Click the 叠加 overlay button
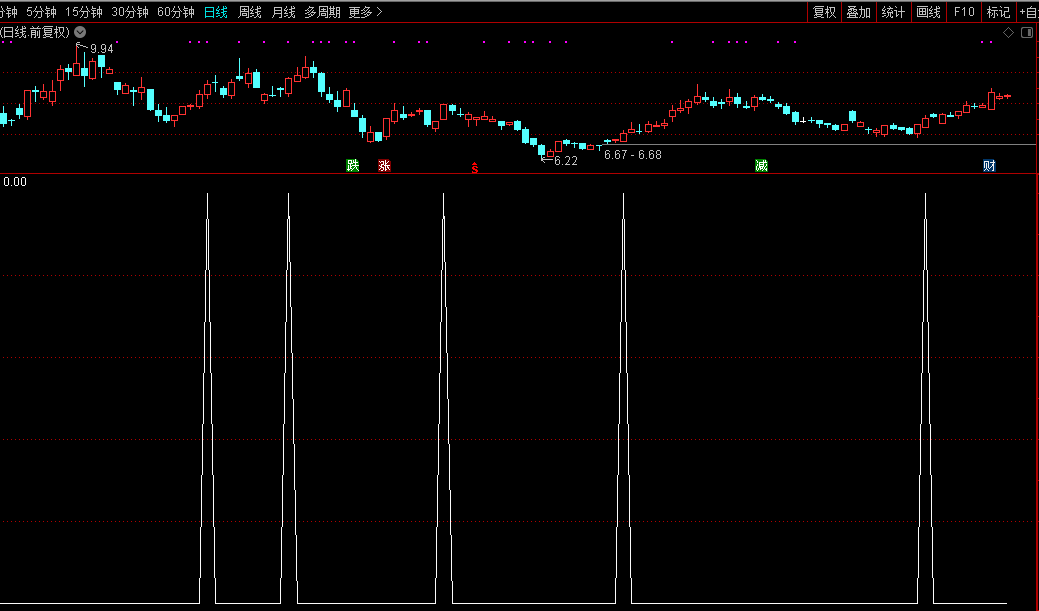Viewport: 1039px width, 611px height. [x=859, y=12]
